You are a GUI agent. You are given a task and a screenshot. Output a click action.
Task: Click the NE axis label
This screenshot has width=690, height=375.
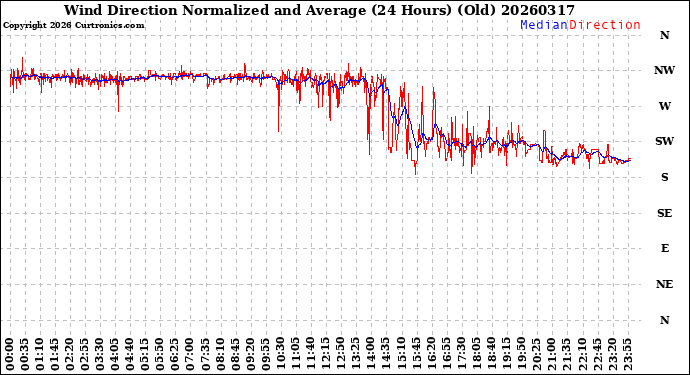(664, 284)
